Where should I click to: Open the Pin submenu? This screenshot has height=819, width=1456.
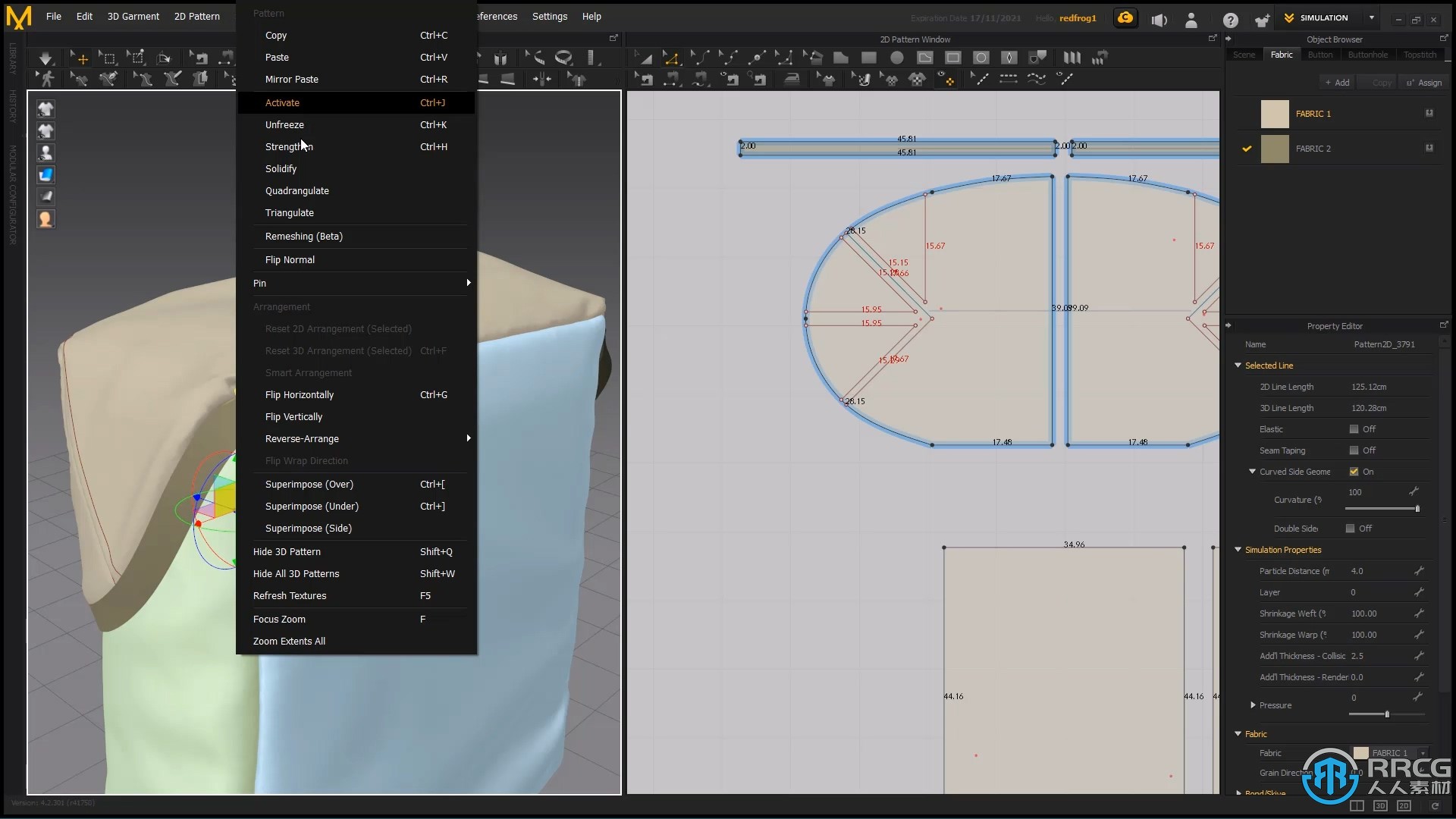(x=356, y=283)
